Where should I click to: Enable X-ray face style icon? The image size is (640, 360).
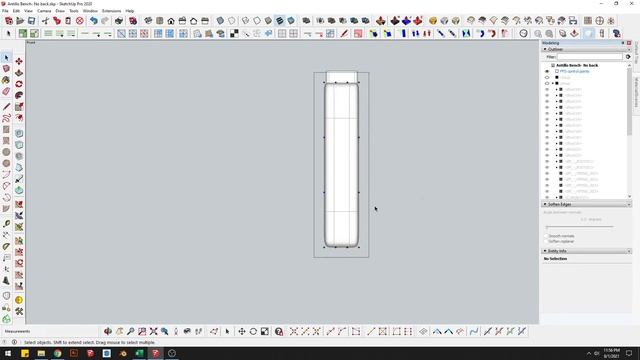coord(220,21)
